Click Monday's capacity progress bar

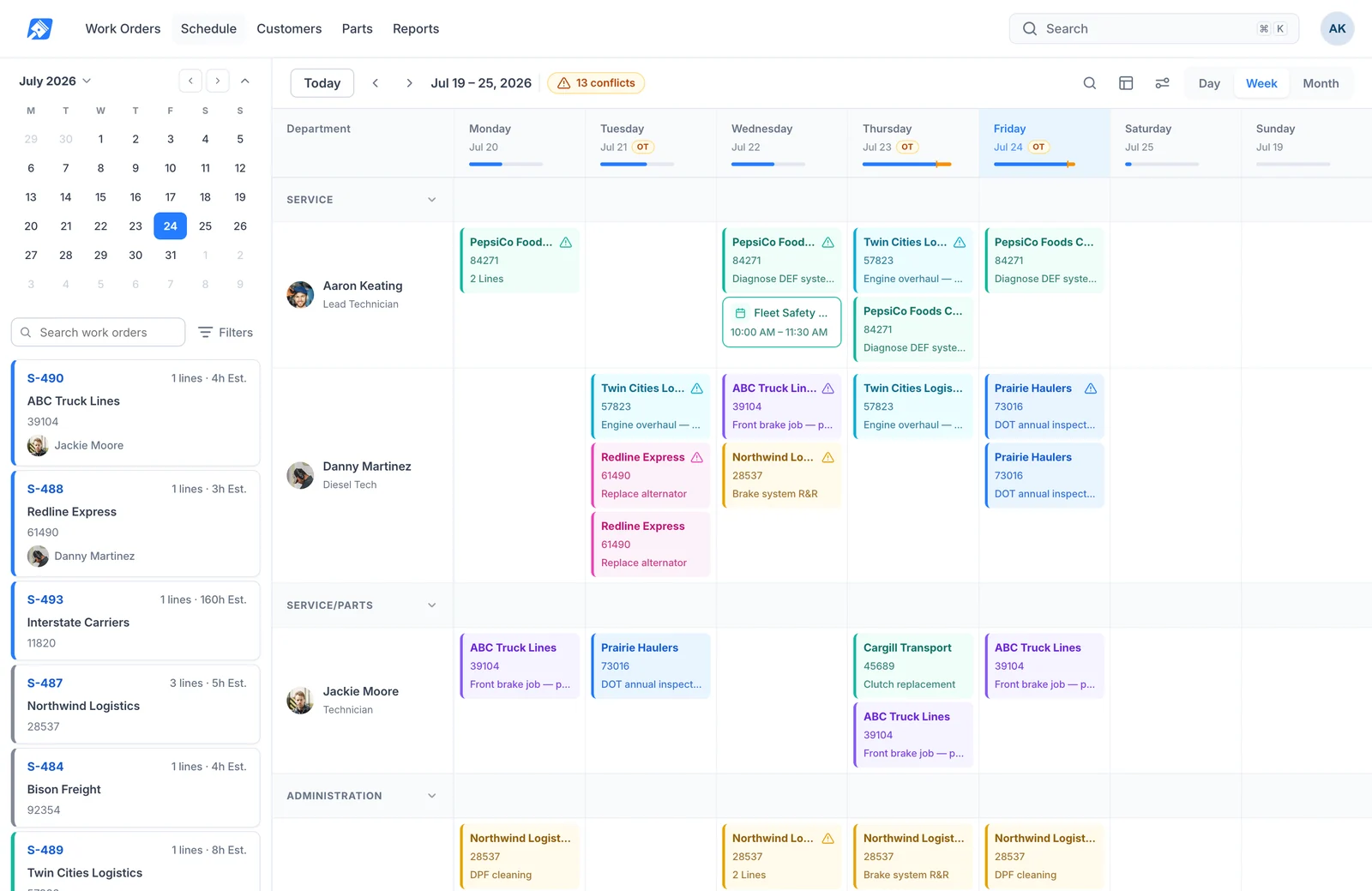(x=506, y=164)
